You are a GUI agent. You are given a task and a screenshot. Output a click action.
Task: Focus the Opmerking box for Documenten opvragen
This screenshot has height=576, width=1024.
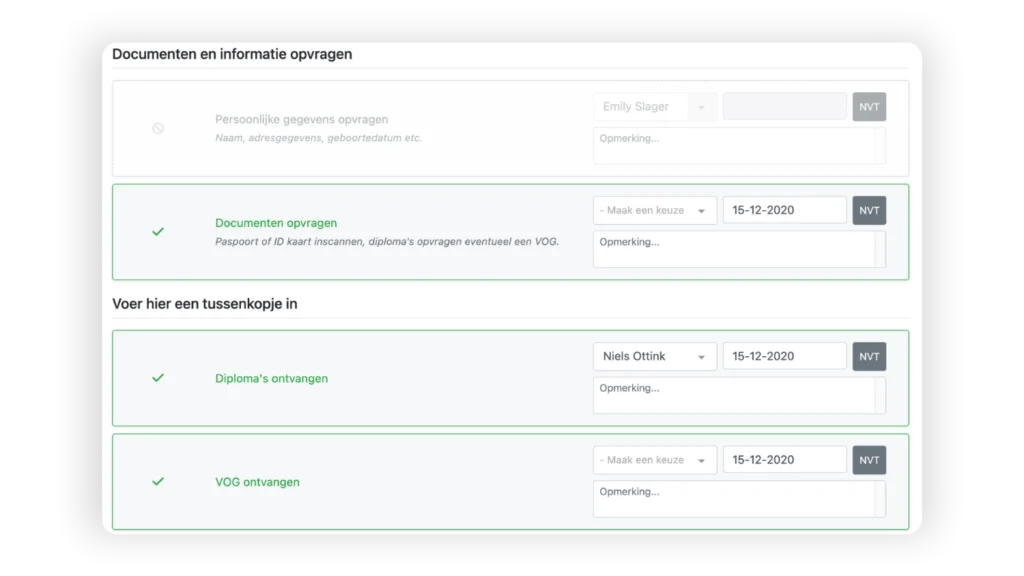[x=734, y=250]
